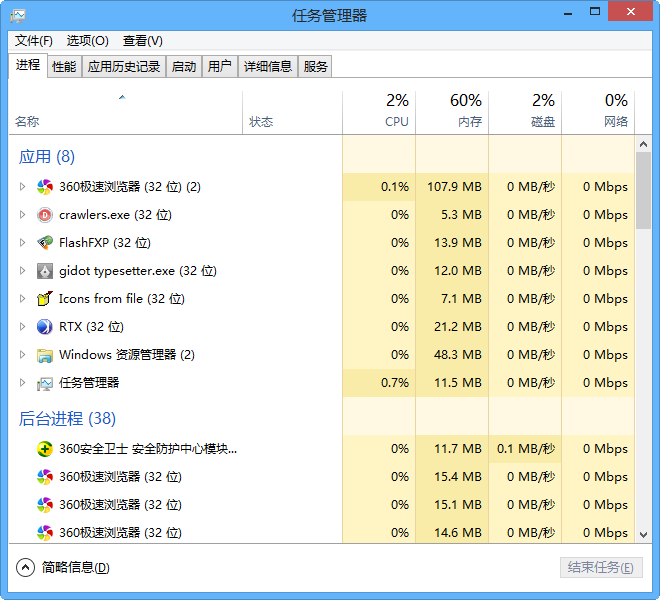
Task: Click the FlashFXP icon
Action: point(45,243)
